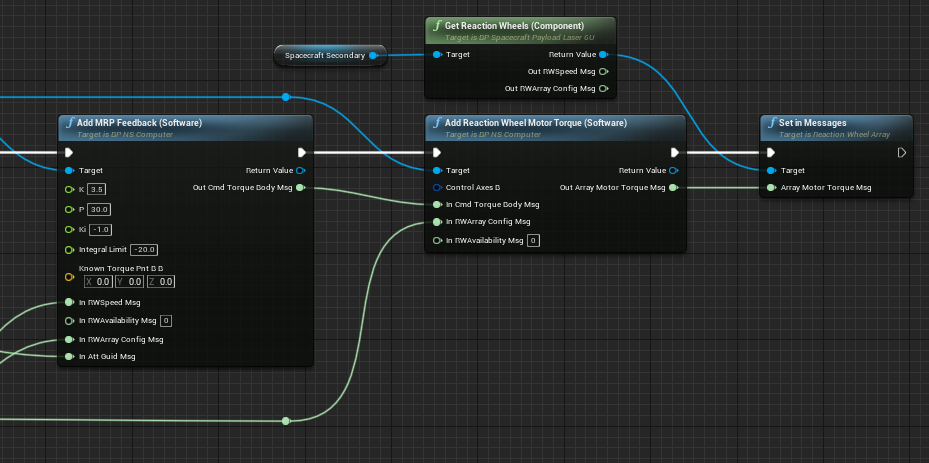Screen dimensions: 929x463
Task: Click In RWAvailability field on Motor Torque node
Action: [x=533, y=241]
